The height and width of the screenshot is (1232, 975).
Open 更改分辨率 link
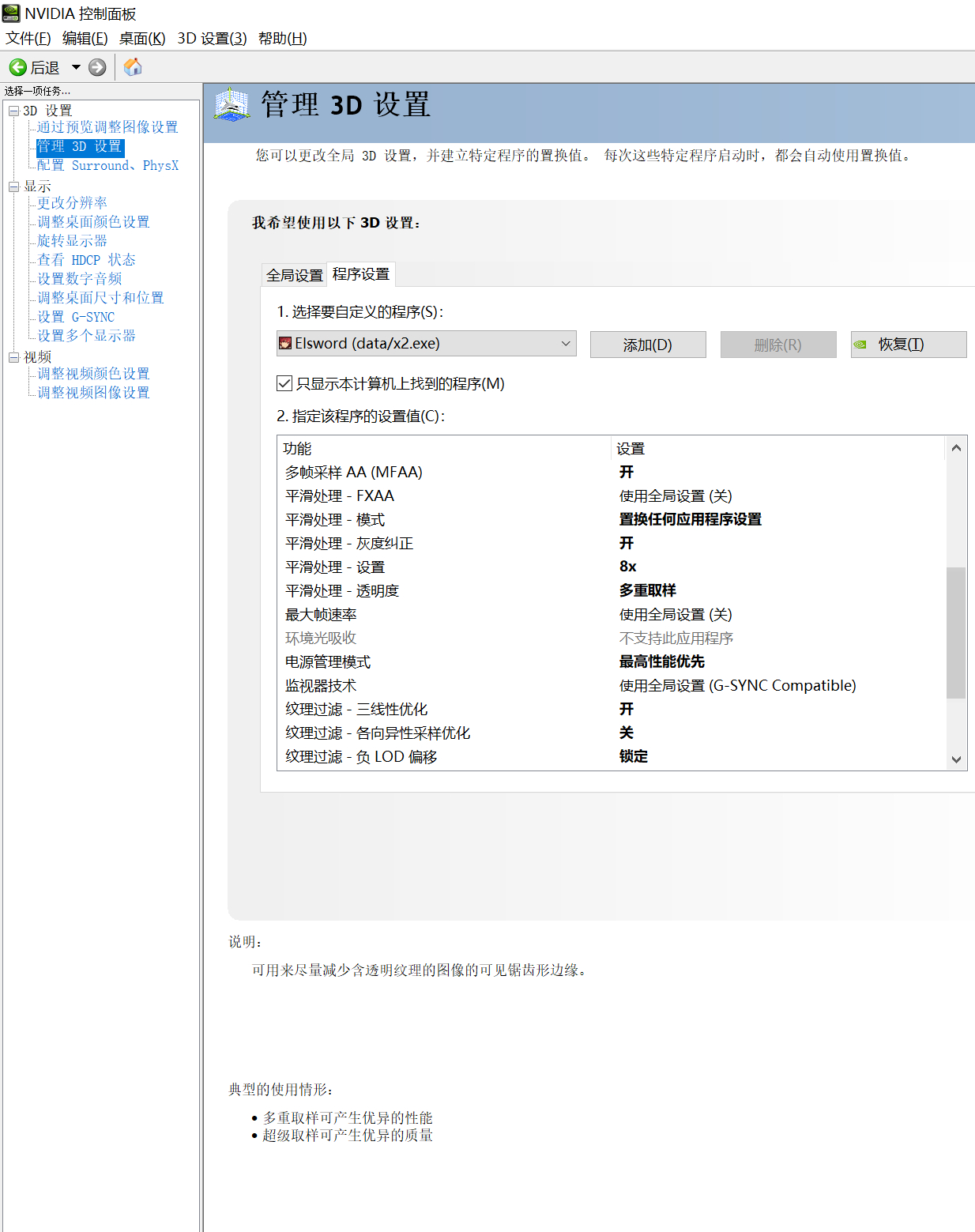[x=72, y=203]
